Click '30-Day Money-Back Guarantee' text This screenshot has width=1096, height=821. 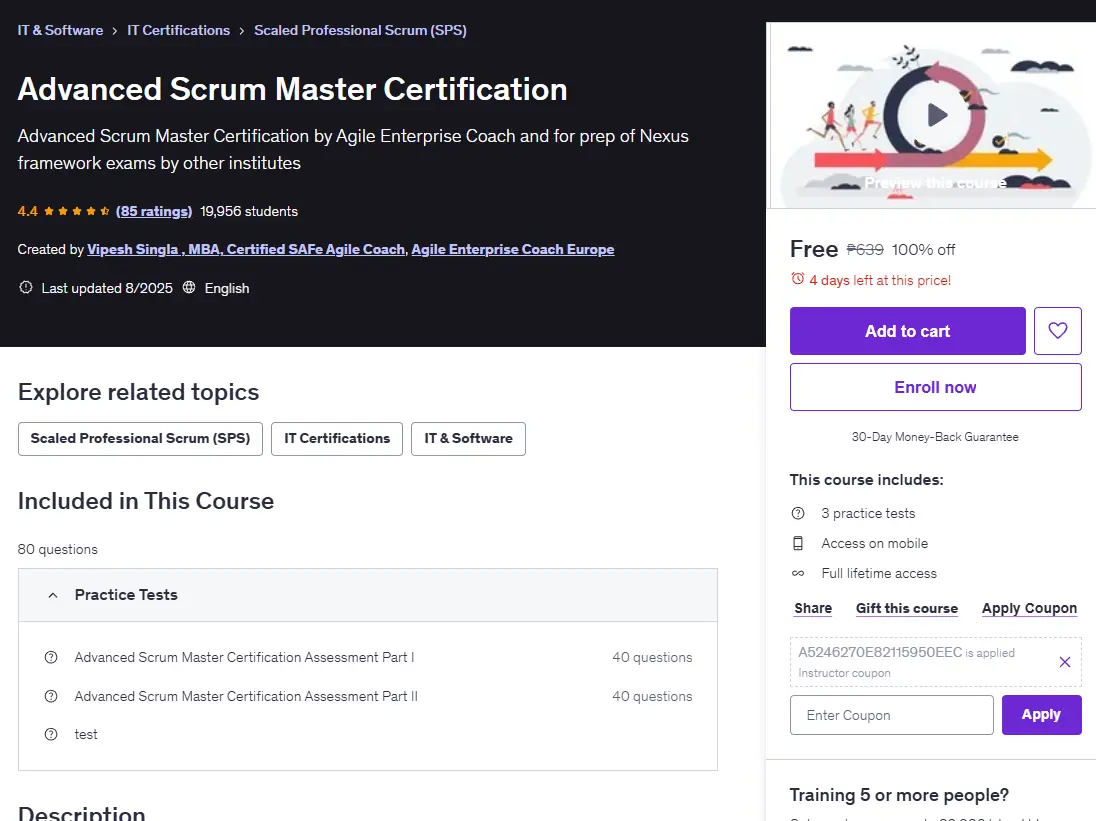point(935,437)
